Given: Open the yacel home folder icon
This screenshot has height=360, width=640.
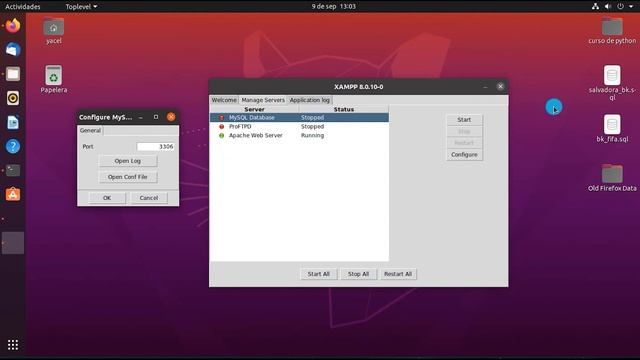Looking at the screenshot, I should pos(53,27).
